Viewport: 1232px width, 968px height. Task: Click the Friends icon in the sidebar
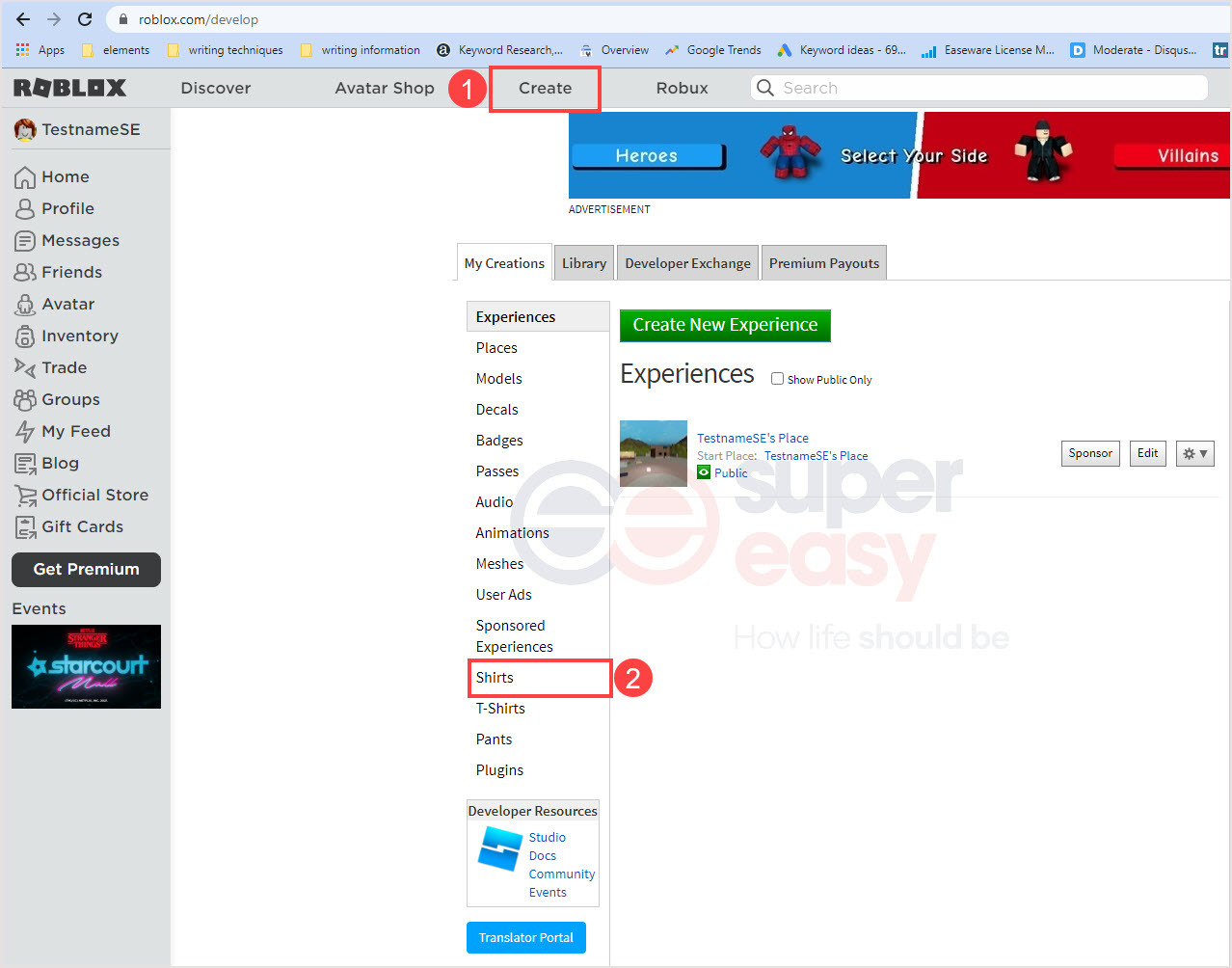click(x=25, y=272)
